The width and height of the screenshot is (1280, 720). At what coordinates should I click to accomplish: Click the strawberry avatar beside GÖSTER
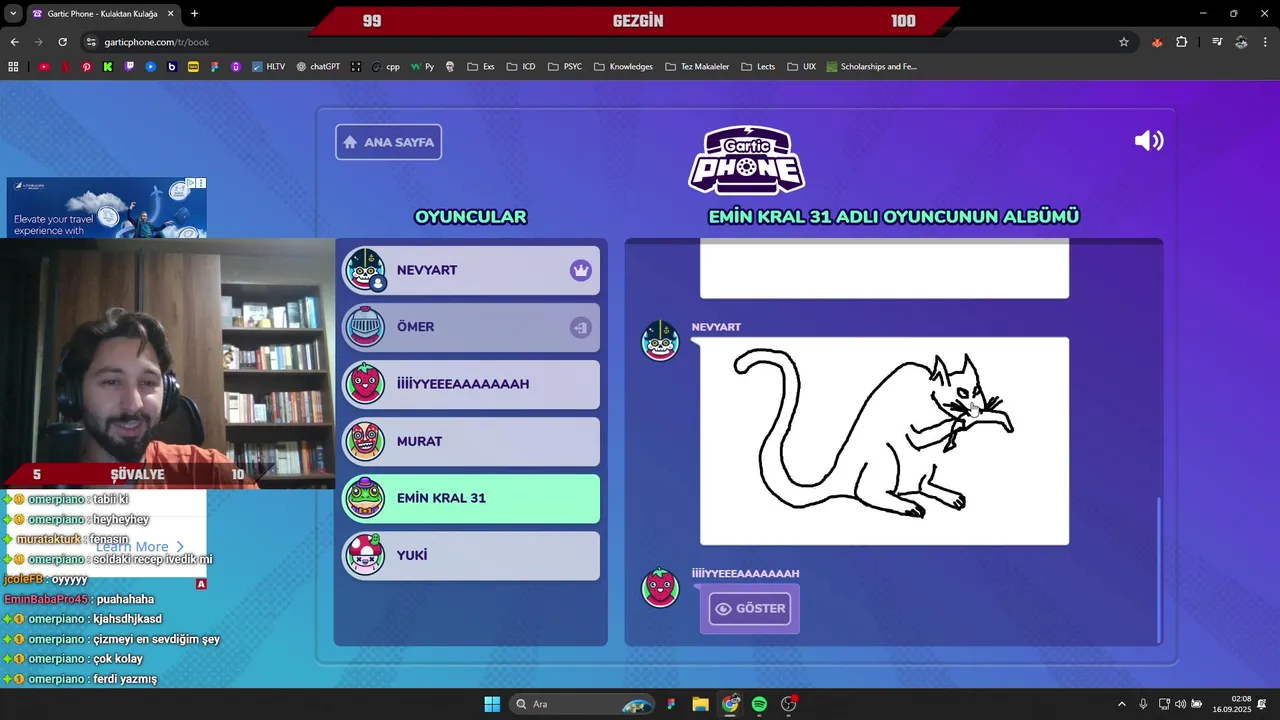click(x=660, y=588)
